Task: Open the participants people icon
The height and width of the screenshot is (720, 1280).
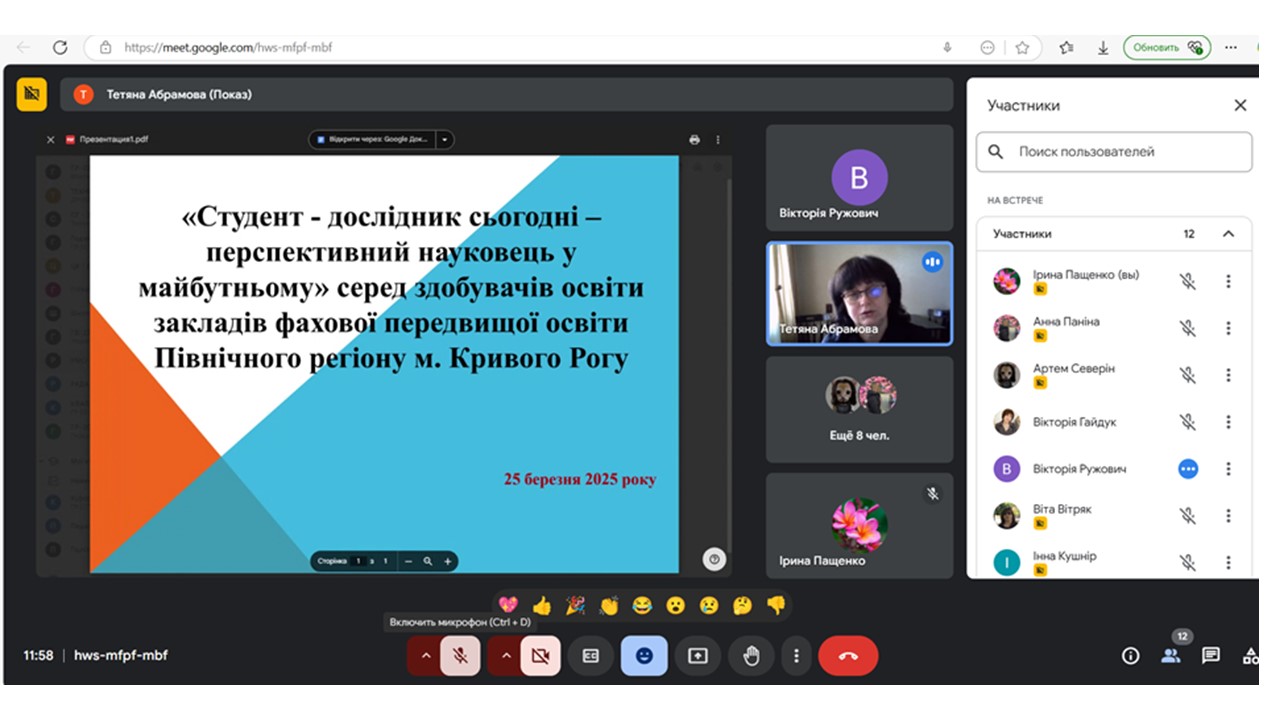Action: coord(1171,656)
